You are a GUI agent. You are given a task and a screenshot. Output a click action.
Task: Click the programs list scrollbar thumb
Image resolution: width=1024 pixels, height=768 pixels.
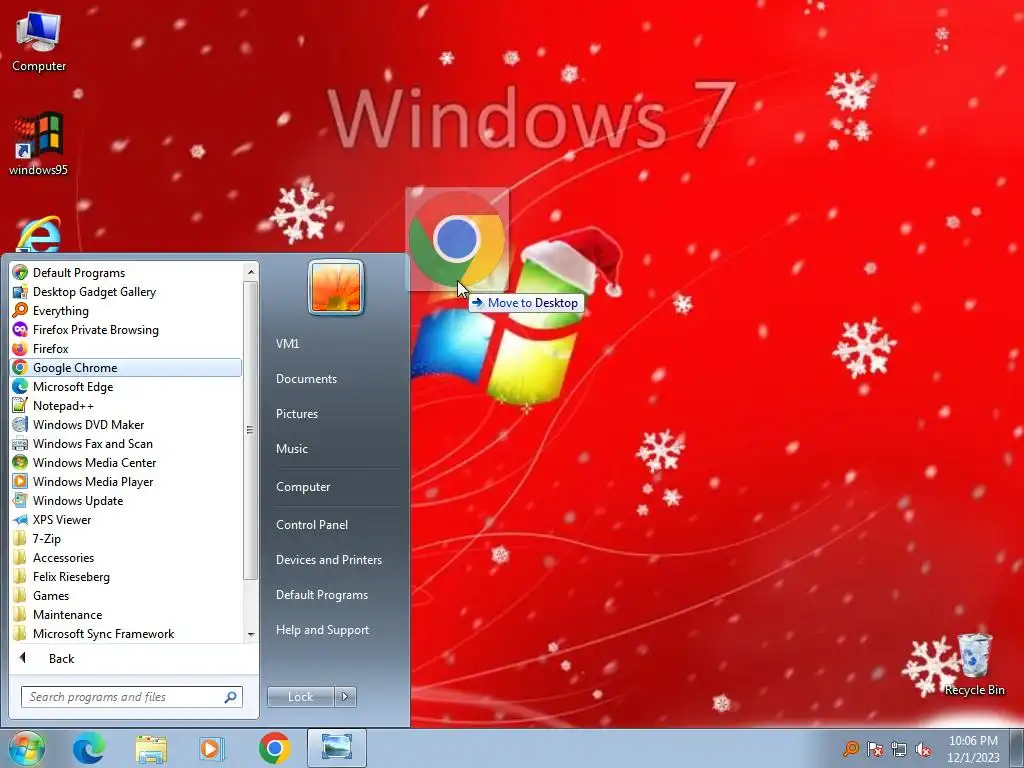[x=251, y=430]
